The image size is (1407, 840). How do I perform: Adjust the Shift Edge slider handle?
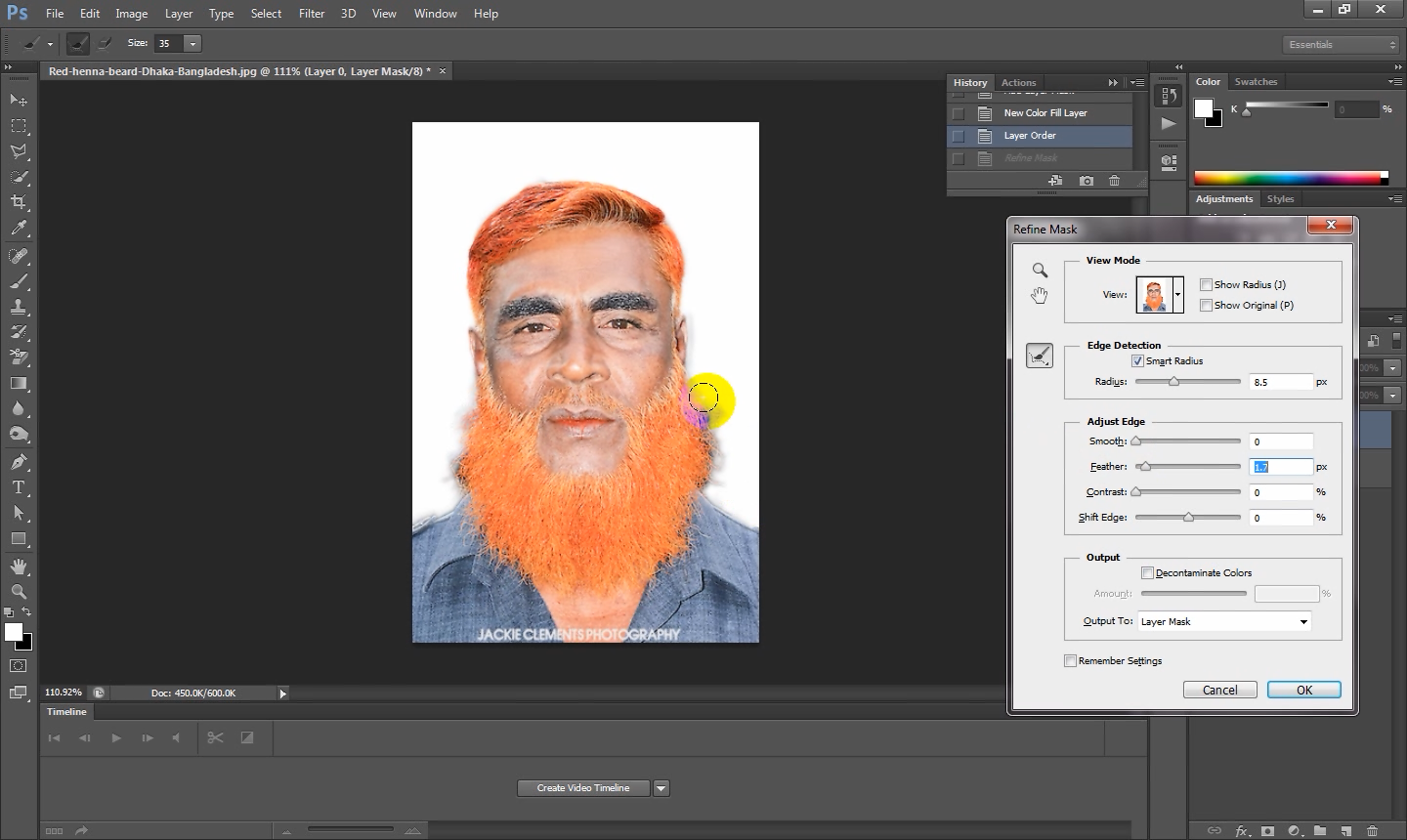[1188, 518]
